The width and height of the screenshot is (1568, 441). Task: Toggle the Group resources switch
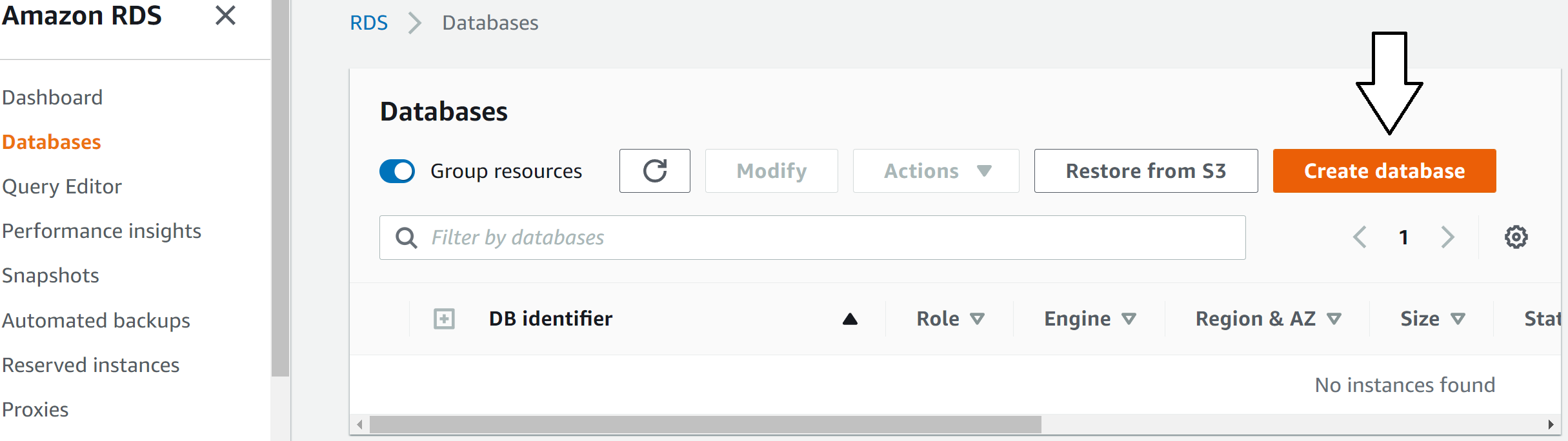pyautogui.click(x=397, y=171)
